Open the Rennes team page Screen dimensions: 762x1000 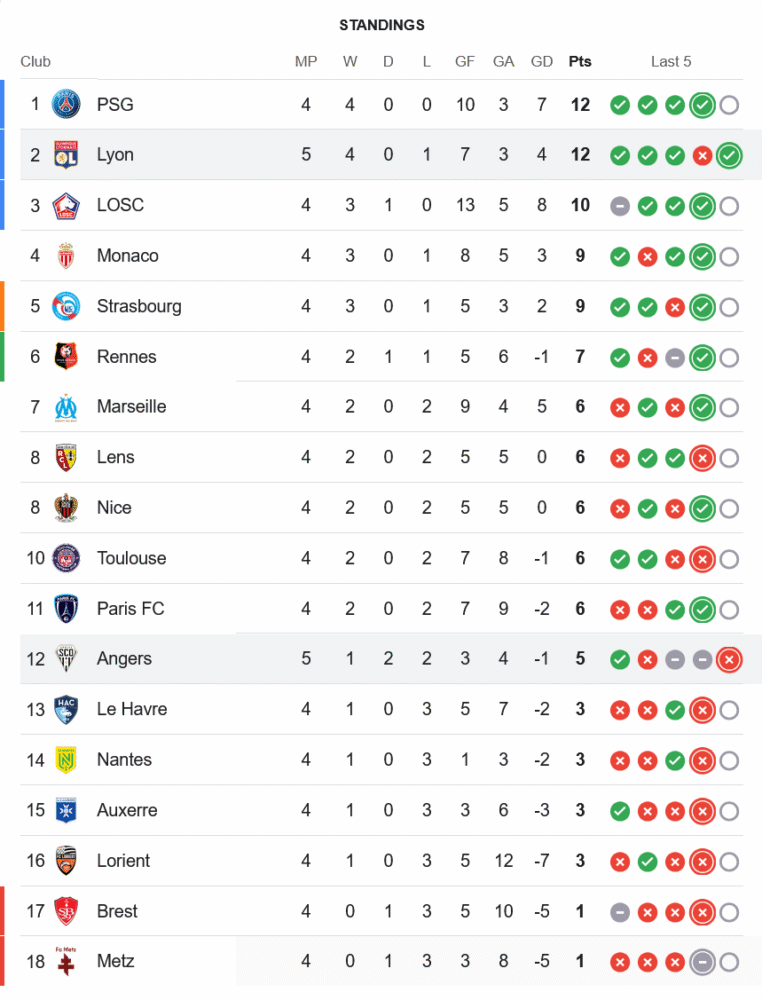click(x=127, y=357)
